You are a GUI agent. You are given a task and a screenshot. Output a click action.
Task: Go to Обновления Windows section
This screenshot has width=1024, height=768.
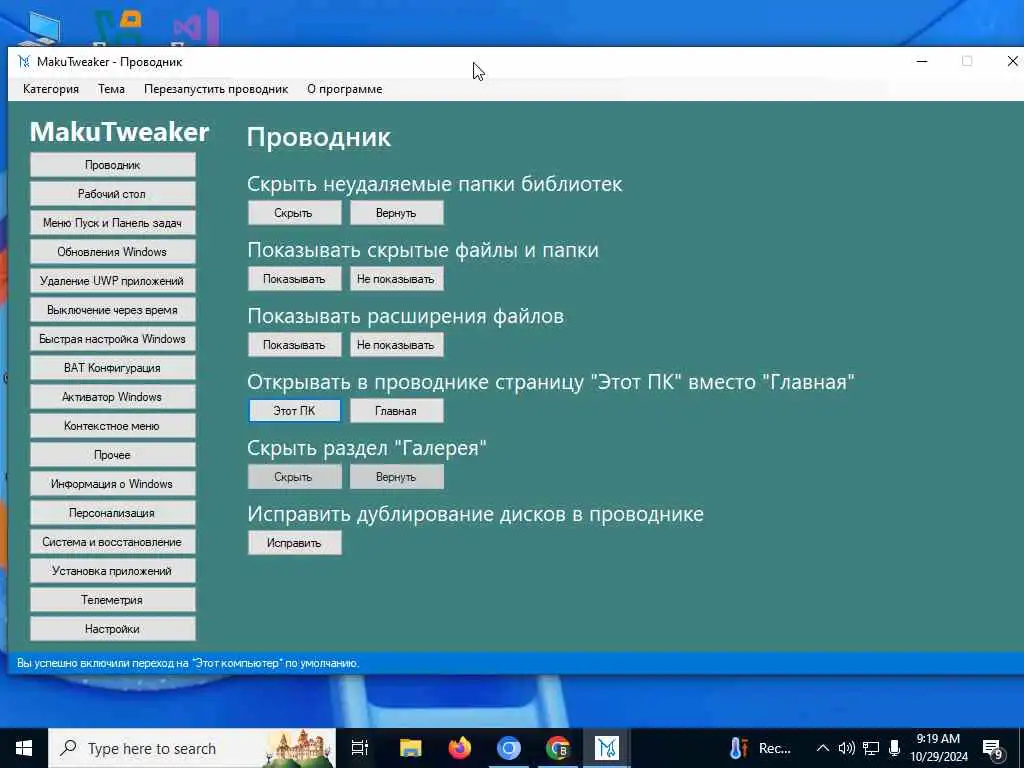click(x=112, y=251)
